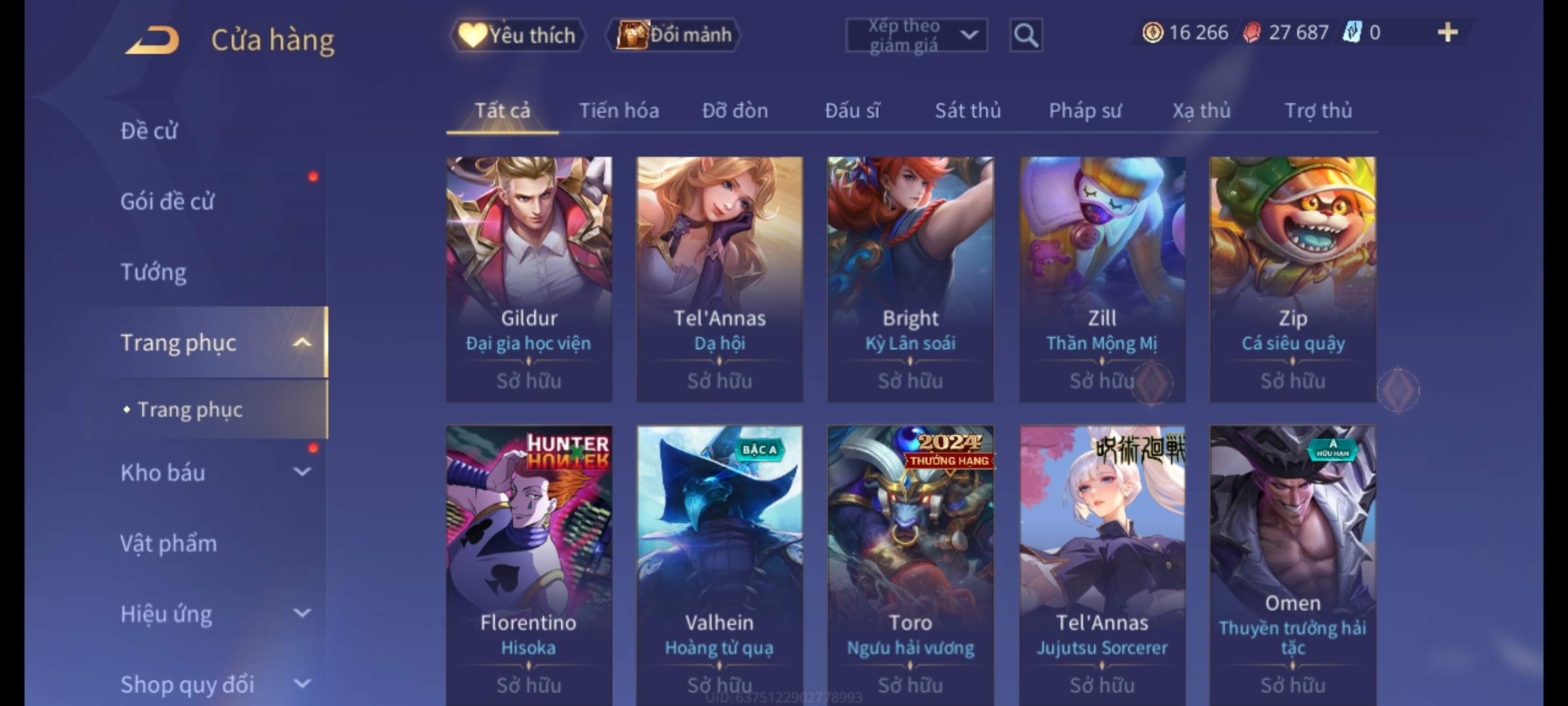1568x706 pixels.
Task: Open the search magnifier icon
Action: point(1026,35)
